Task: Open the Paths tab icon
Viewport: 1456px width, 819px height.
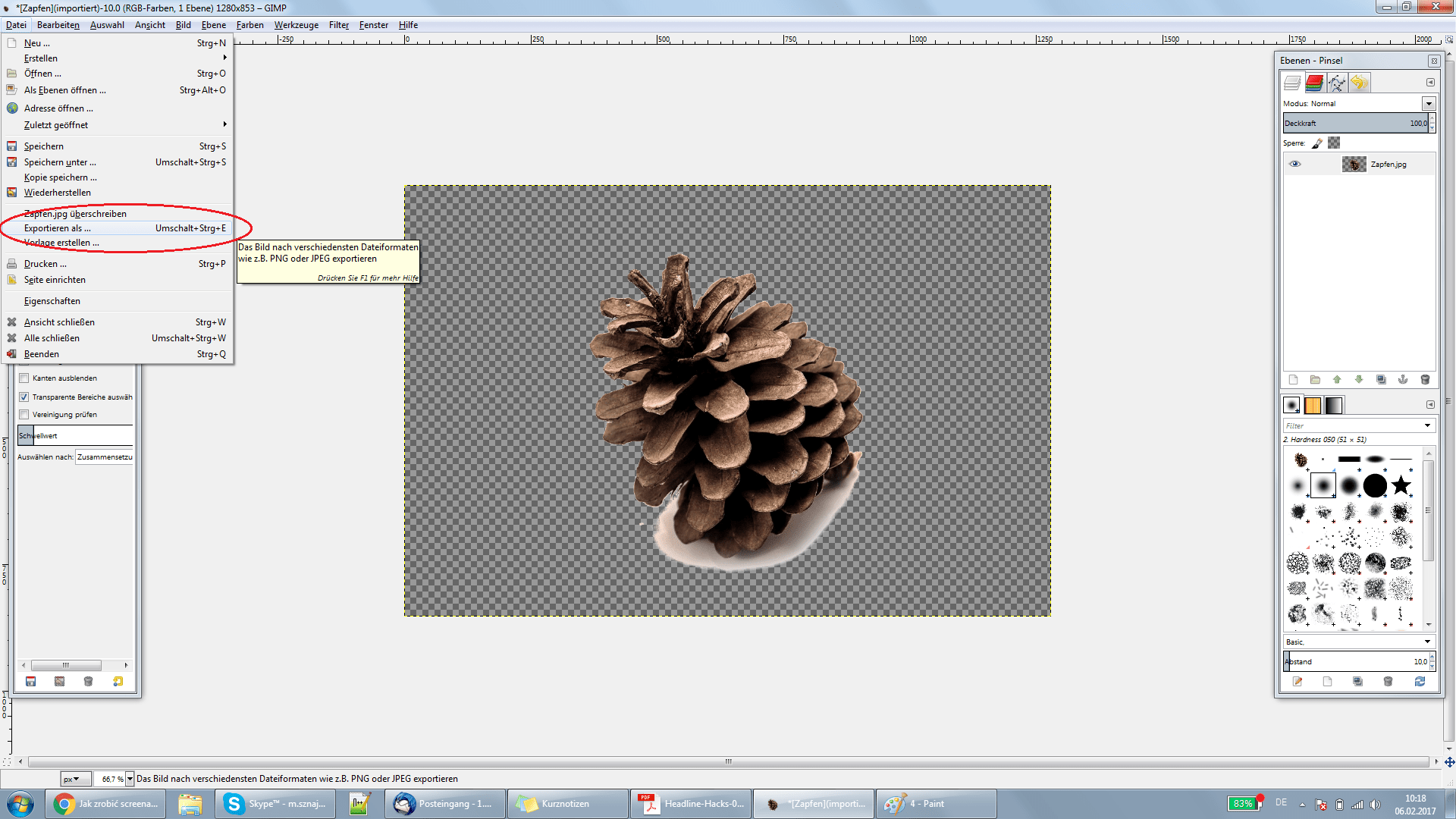Action: 1336,83
